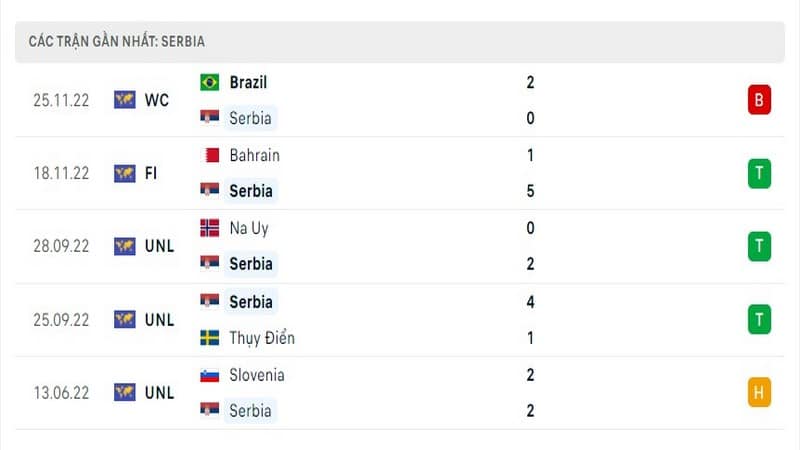Click the Brazil flag icon

click(x=209, y=82)
